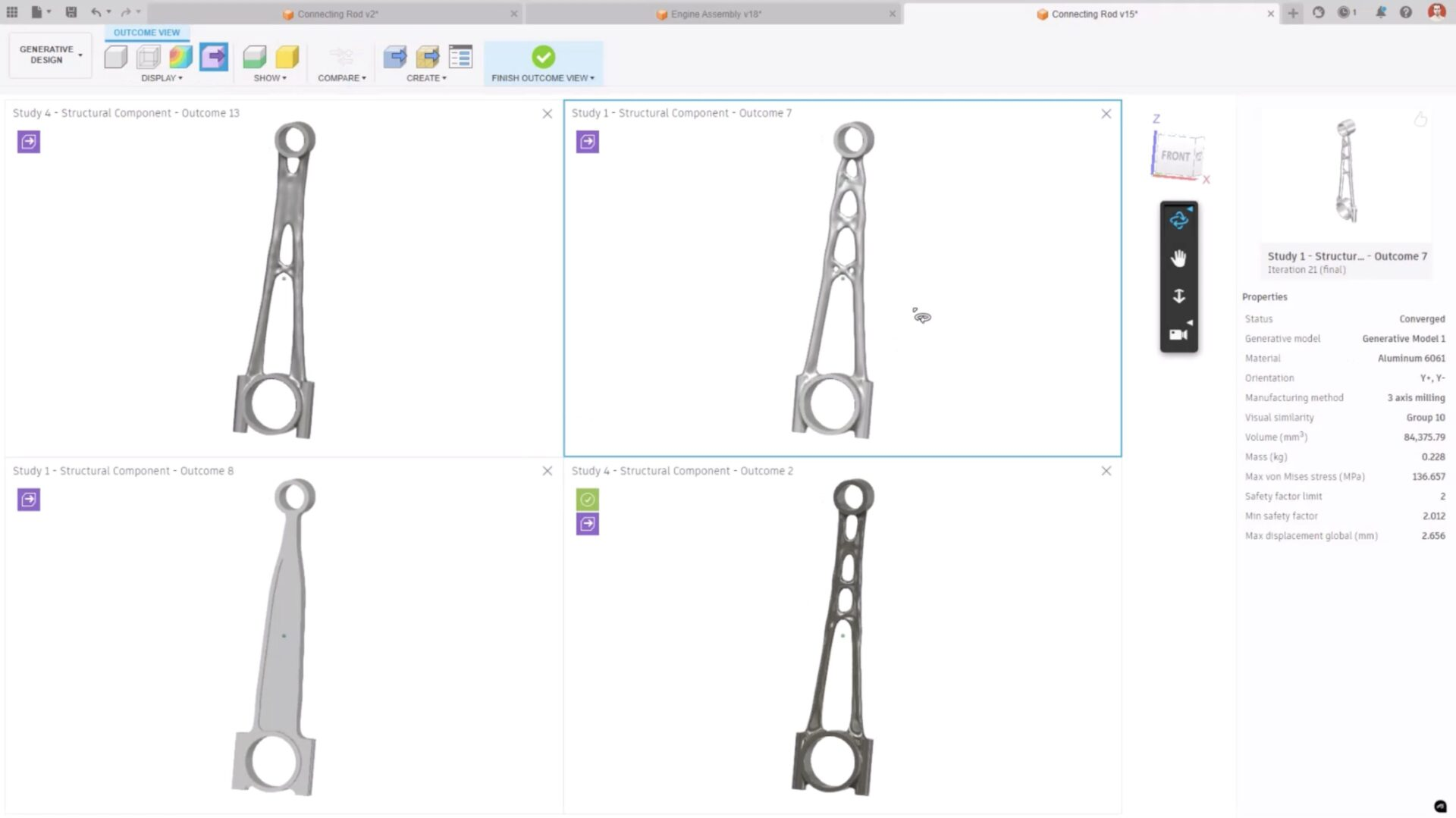Open the Create dropdown menu
This screenshot has width=1456, height=818.
(426, 77)
